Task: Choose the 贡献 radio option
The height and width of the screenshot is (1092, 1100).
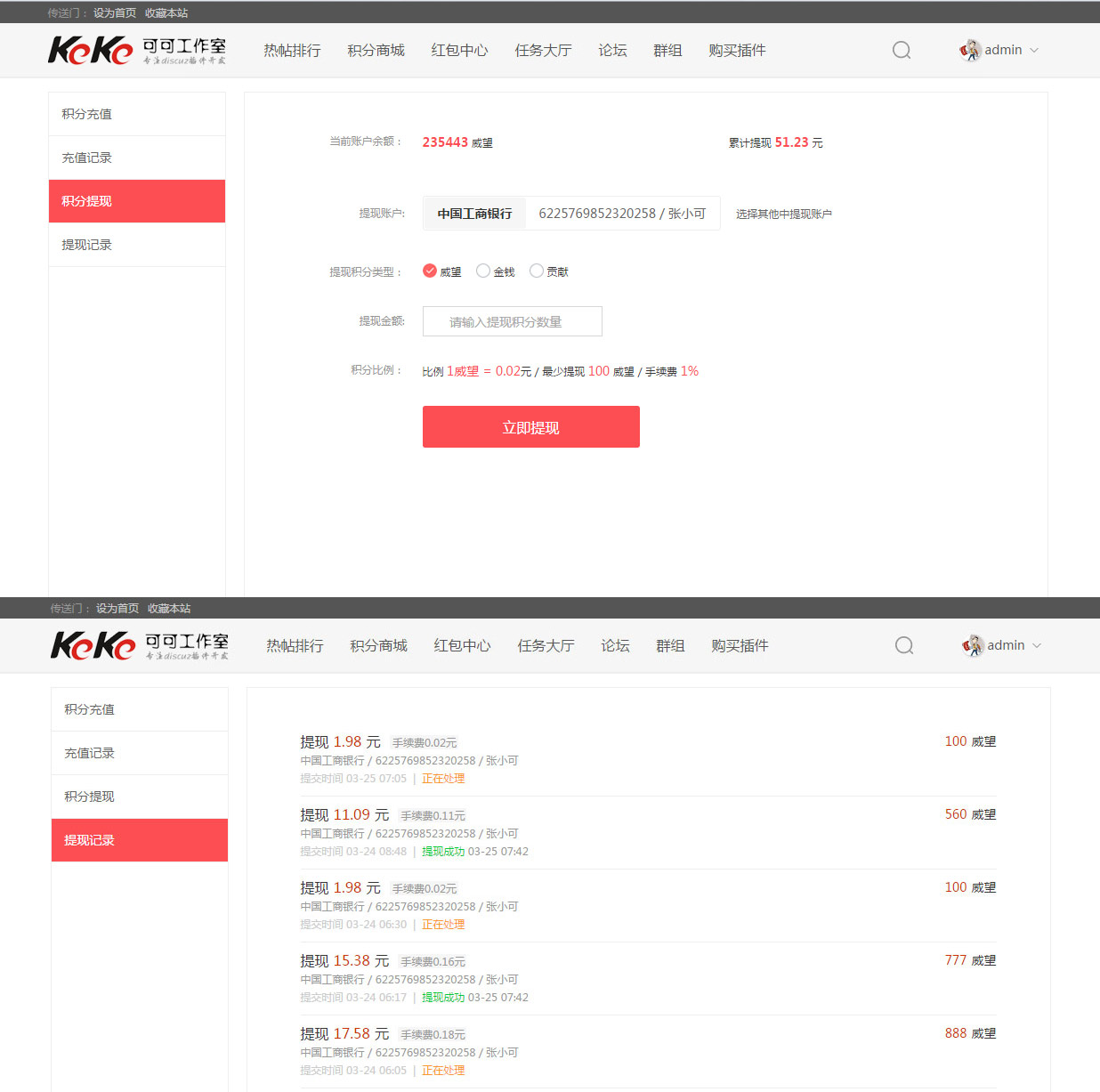Action: point(537,271)
